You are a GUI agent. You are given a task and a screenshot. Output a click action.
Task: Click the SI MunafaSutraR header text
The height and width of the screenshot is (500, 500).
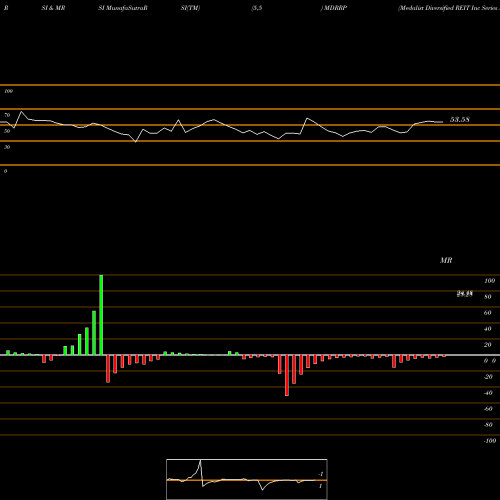coord(123,8)
